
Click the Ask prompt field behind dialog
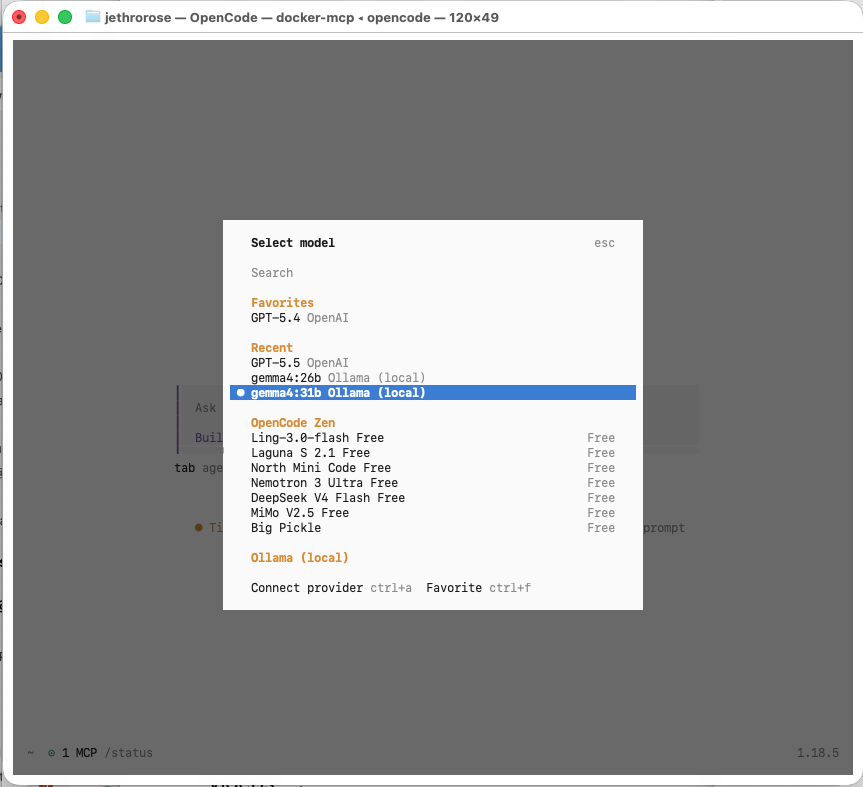[x=205, y=408]
